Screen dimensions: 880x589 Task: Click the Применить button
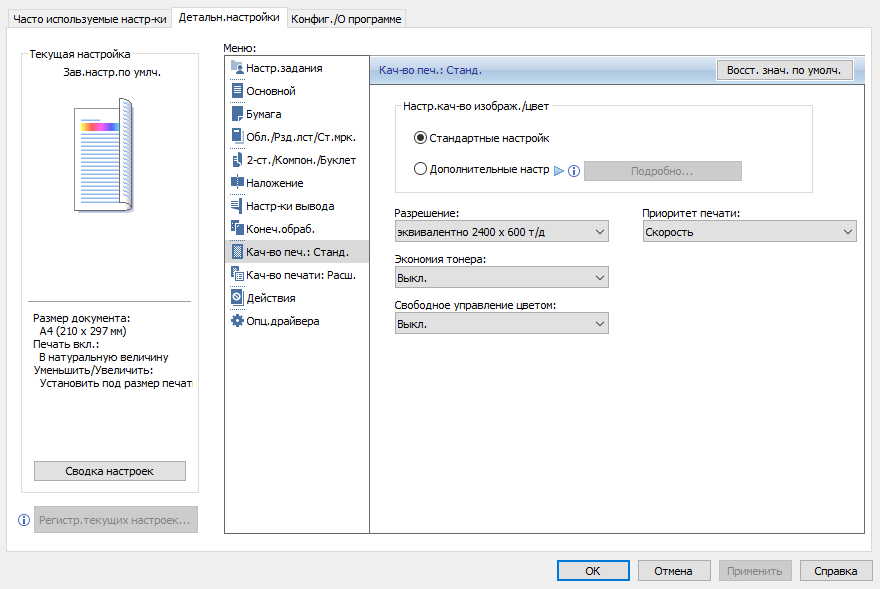click(755, 571)
